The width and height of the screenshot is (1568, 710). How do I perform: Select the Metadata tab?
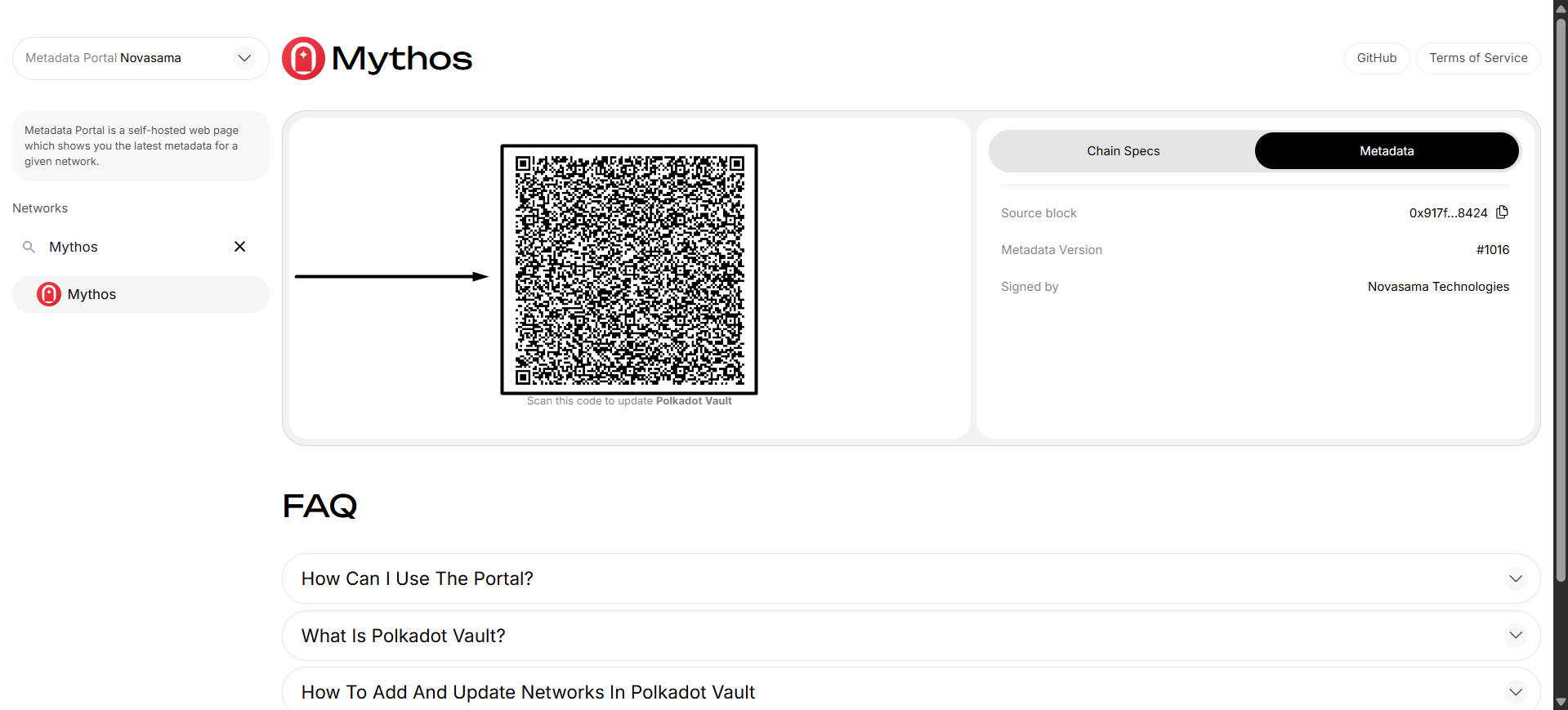click(1386, 151)
